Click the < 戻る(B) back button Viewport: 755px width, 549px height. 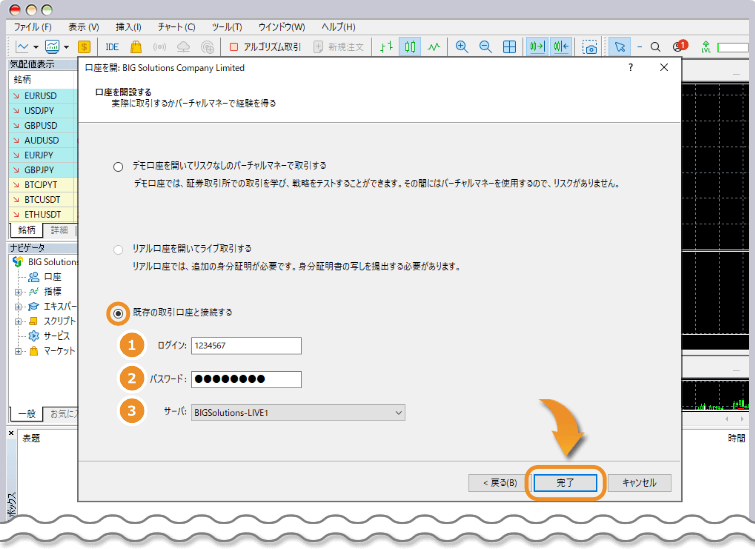click(x=500, y=483)
